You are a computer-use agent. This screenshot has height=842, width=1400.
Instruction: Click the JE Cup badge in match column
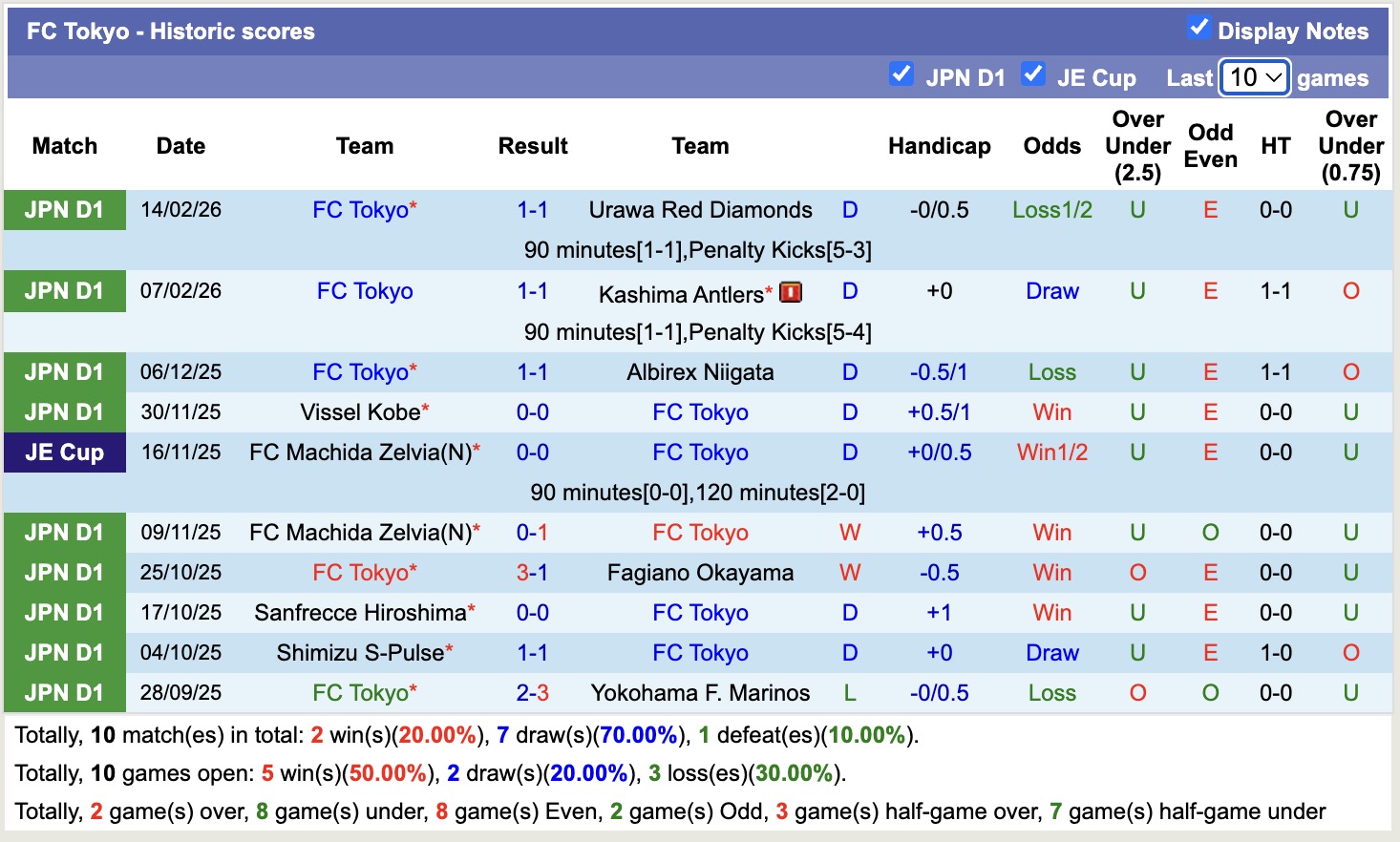(x=64, y=453)
